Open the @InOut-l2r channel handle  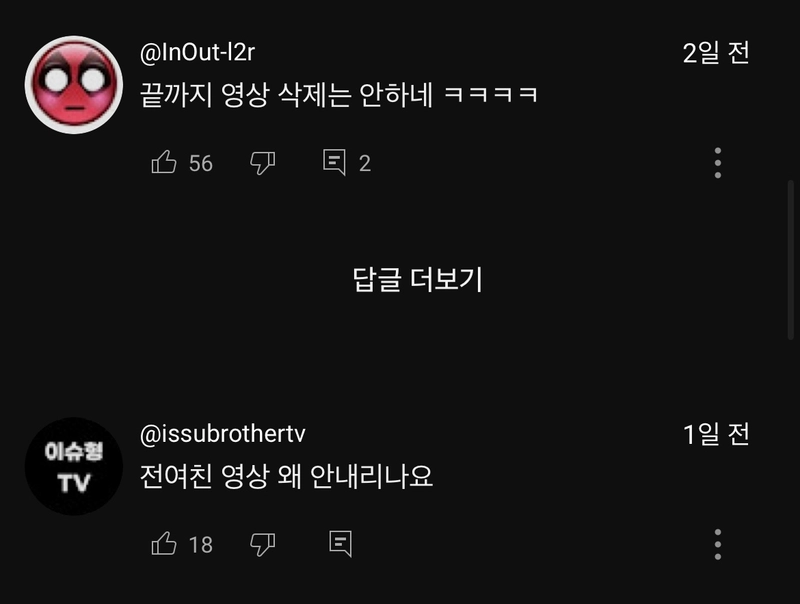click(197, 53)
